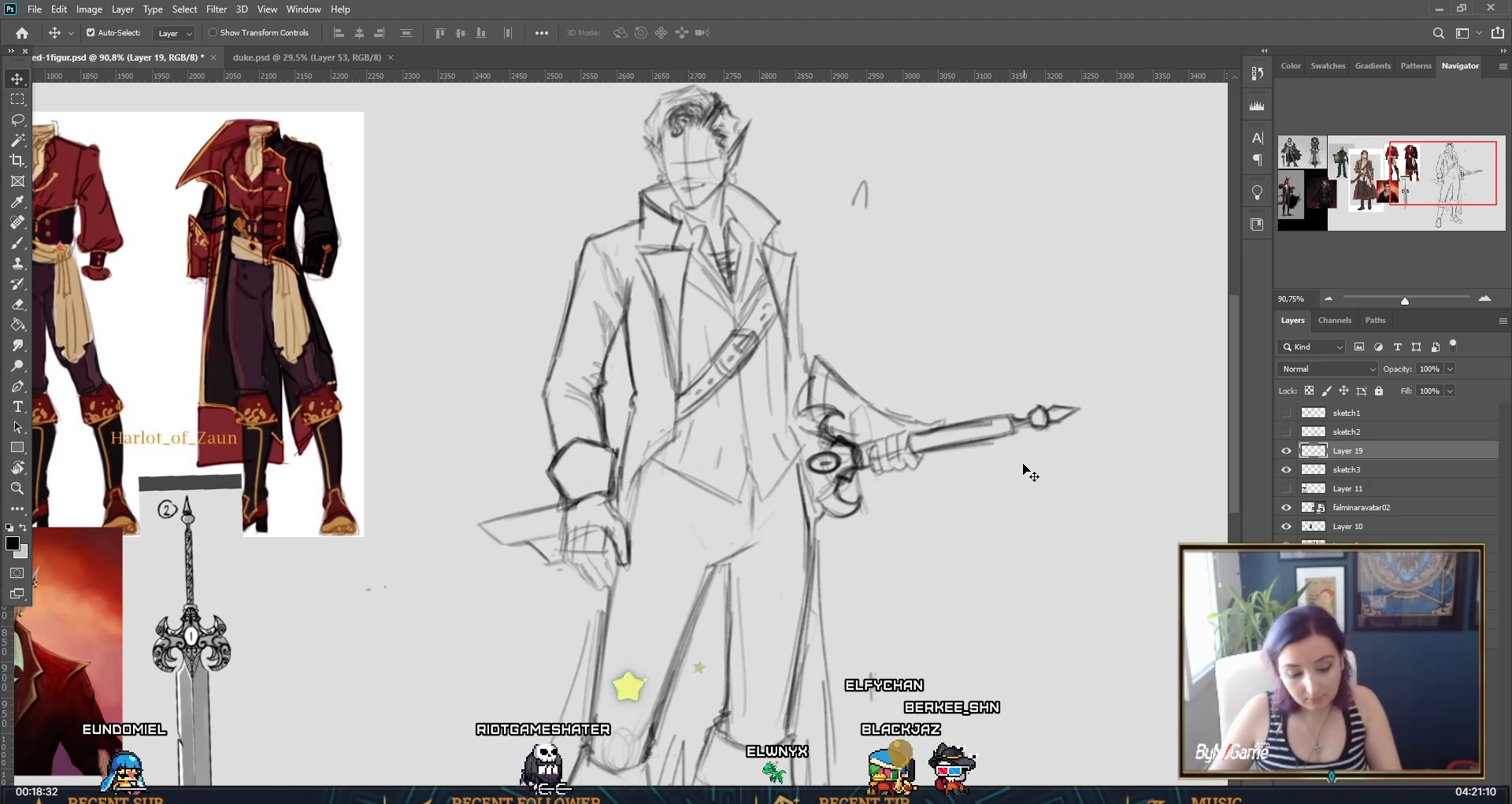The height and width of the screenshot is (804, 1512).
Task: Click the Navigator zoom slider handle
Action: pyautogui.click(x=1404, y=301)
